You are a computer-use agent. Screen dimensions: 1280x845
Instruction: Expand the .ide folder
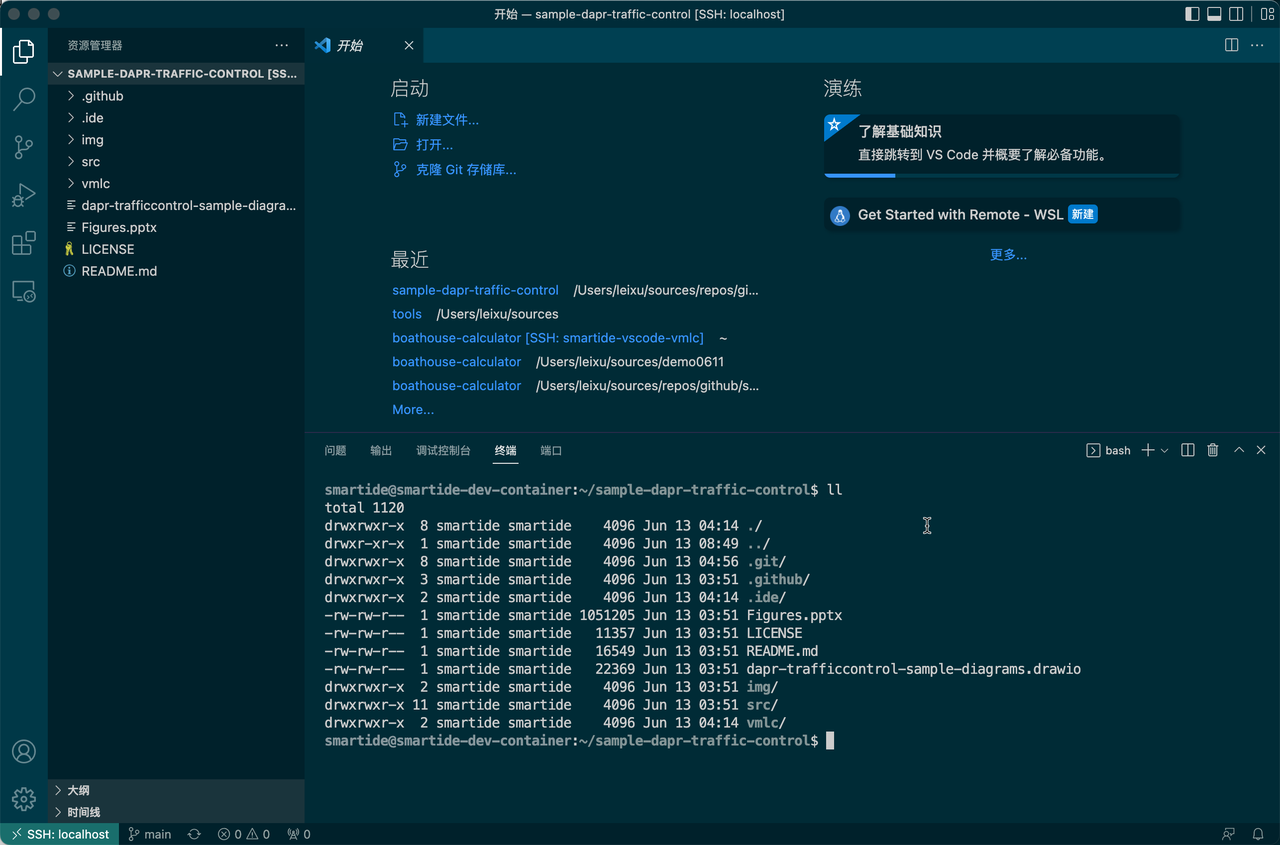point(176,118)
